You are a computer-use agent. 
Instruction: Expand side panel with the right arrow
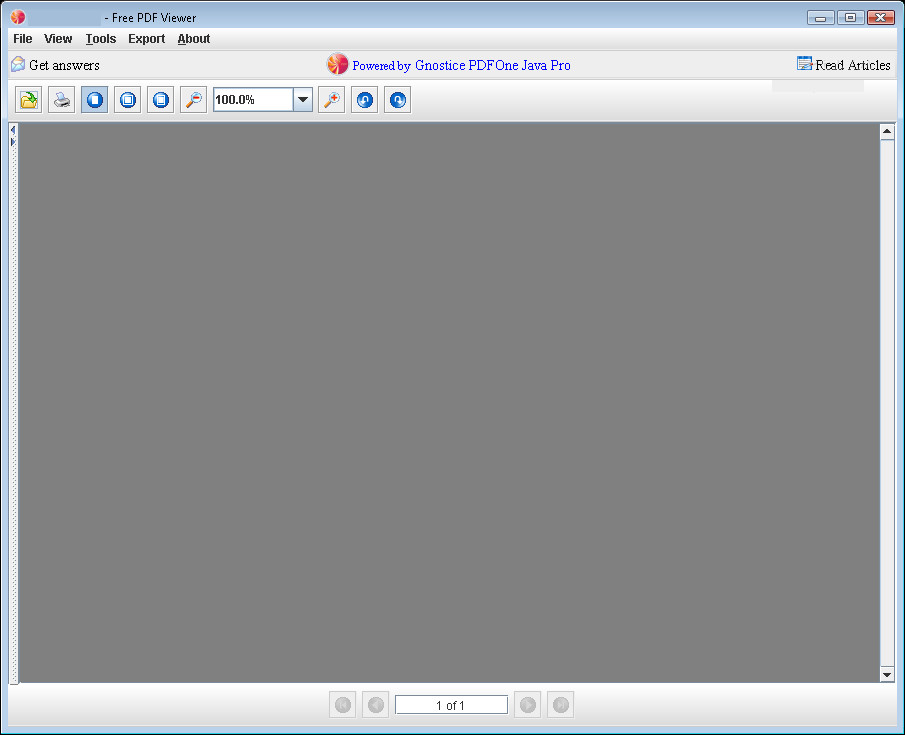coord(13,141)
